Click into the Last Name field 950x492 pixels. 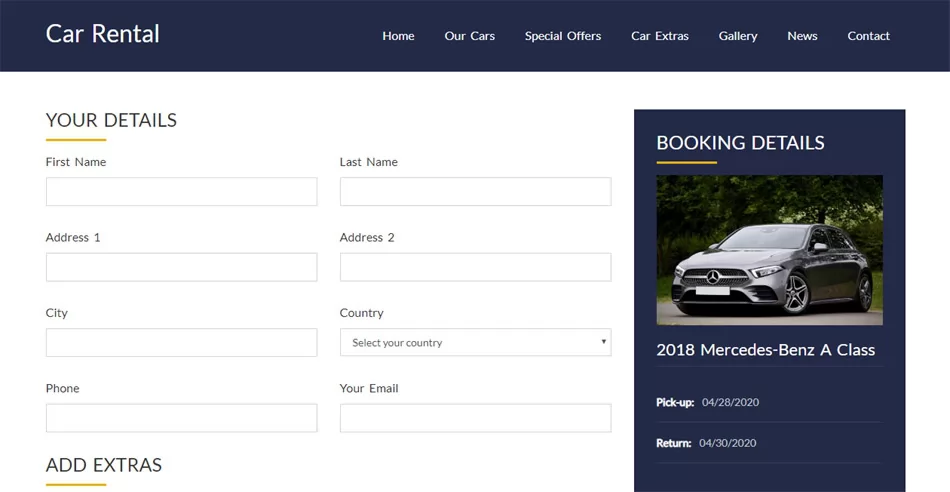475,191
